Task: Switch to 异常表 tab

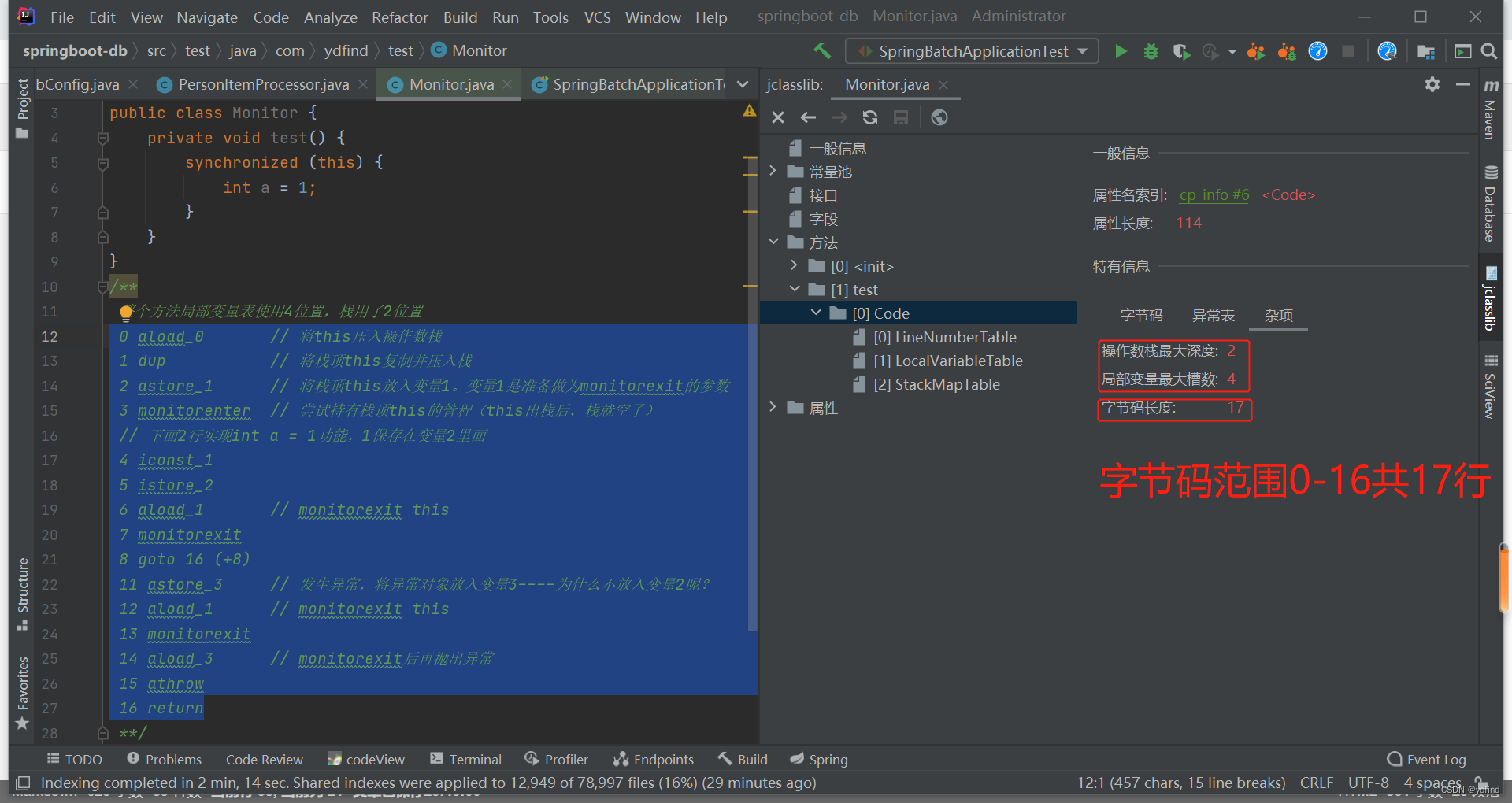Action: coord(1214,316)
